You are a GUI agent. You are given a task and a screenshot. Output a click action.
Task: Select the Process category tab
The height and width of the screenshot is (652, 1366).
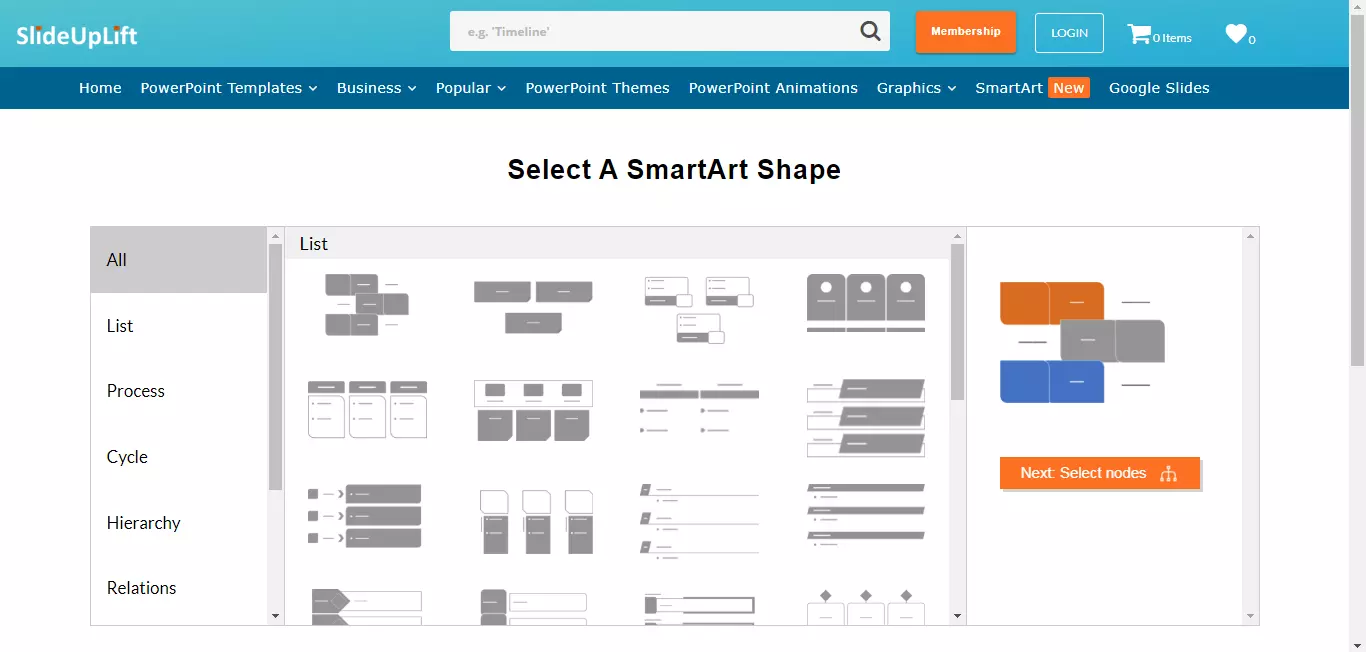136,391
